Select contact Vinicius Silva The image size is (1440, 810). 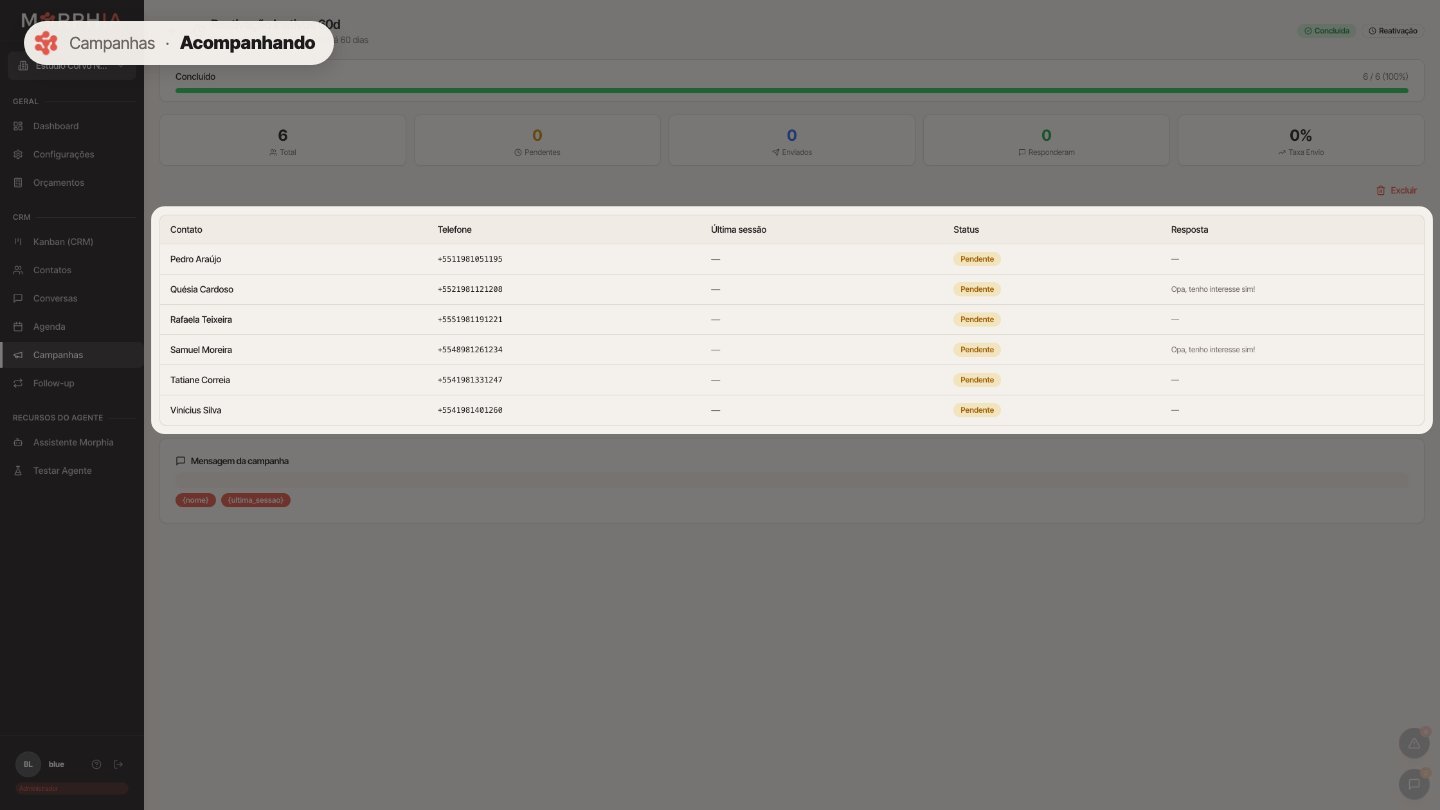196,410
